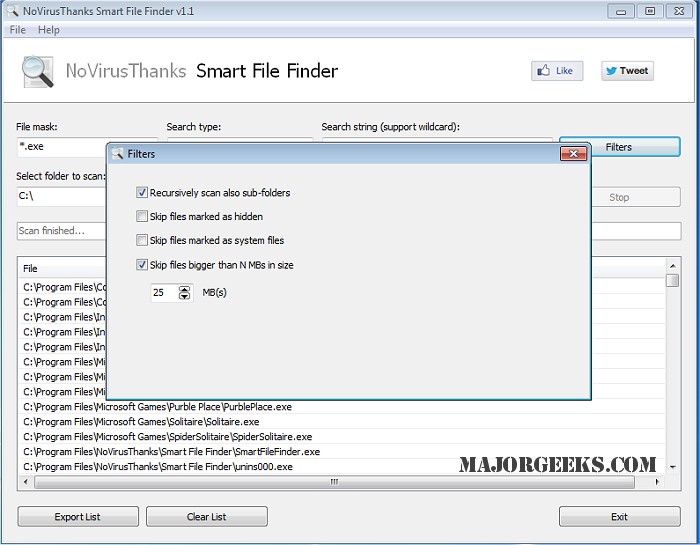Viewport: 700px width, 545px height.
Task: Select the Solitaire.exe result row
Action: tap(342, 422)
